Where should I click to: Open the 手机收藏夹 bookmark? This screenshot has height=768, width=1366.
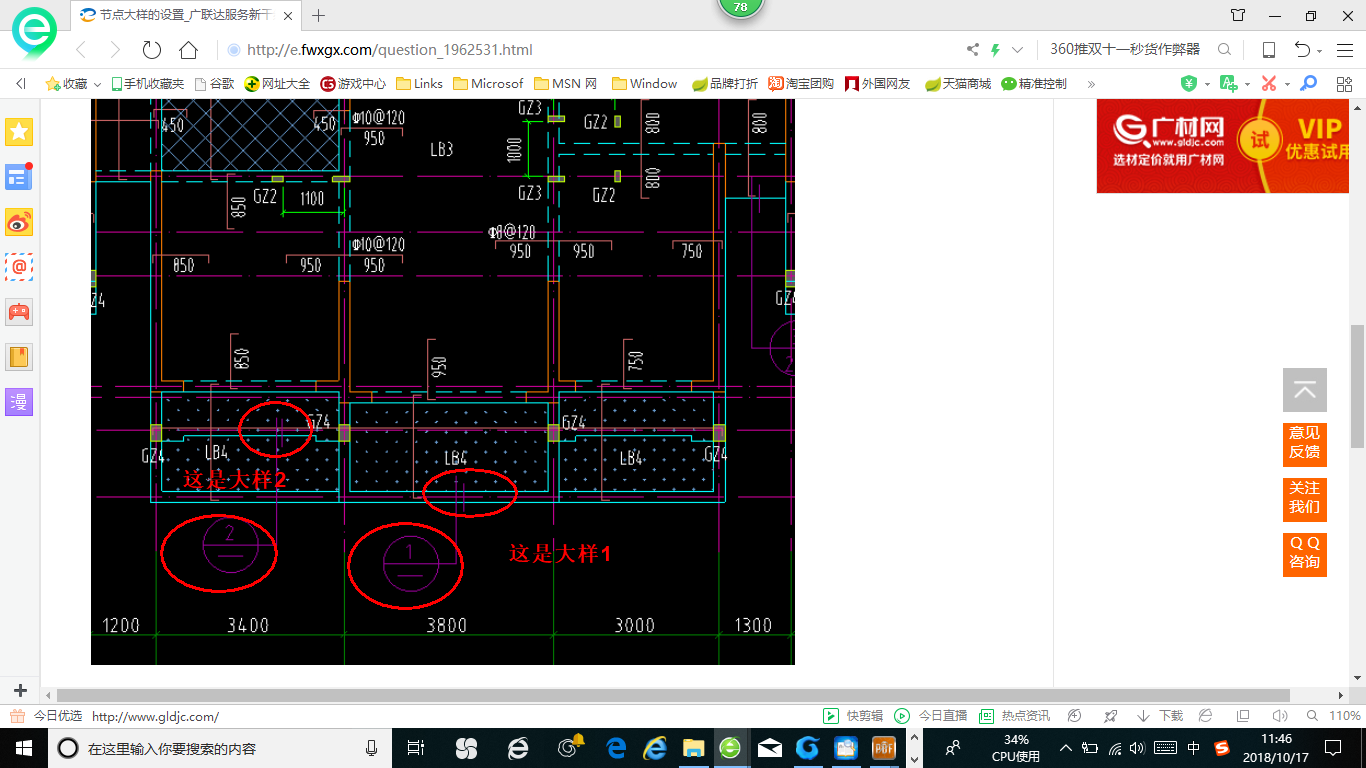(147, 84)
